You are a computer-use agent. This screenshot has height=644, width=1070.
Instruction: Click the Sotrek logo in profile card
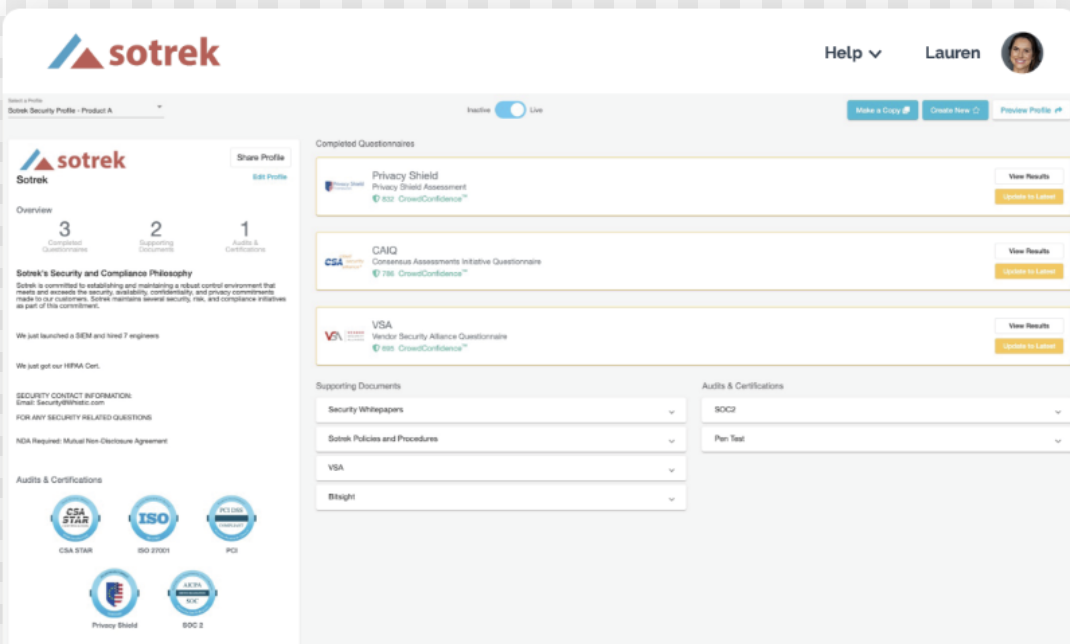(x=72, y=160)
